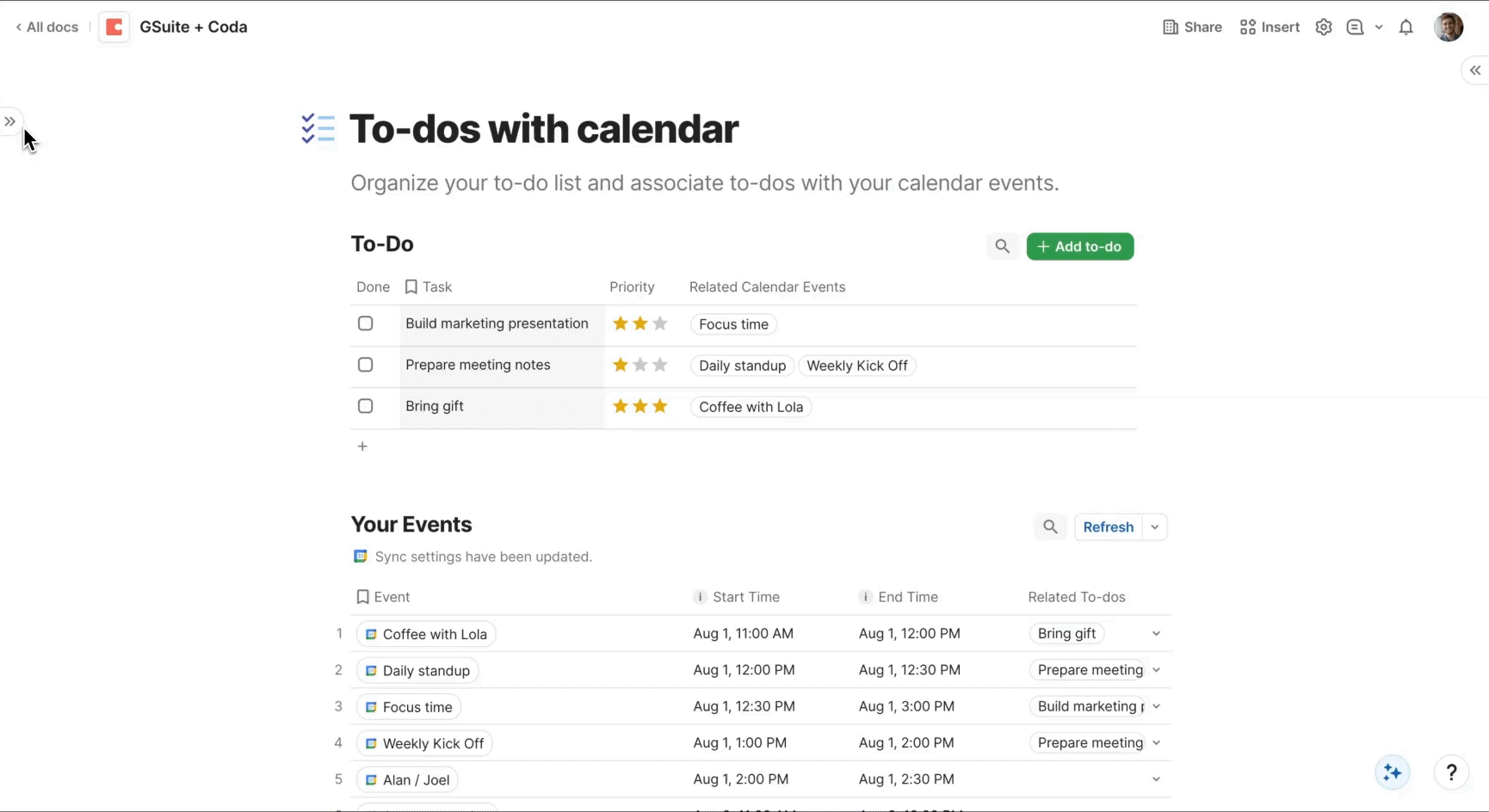Check off Build marketing presentation task
Image resolution: width=1489 pixels, height=812 pixels.
point(366,323)
